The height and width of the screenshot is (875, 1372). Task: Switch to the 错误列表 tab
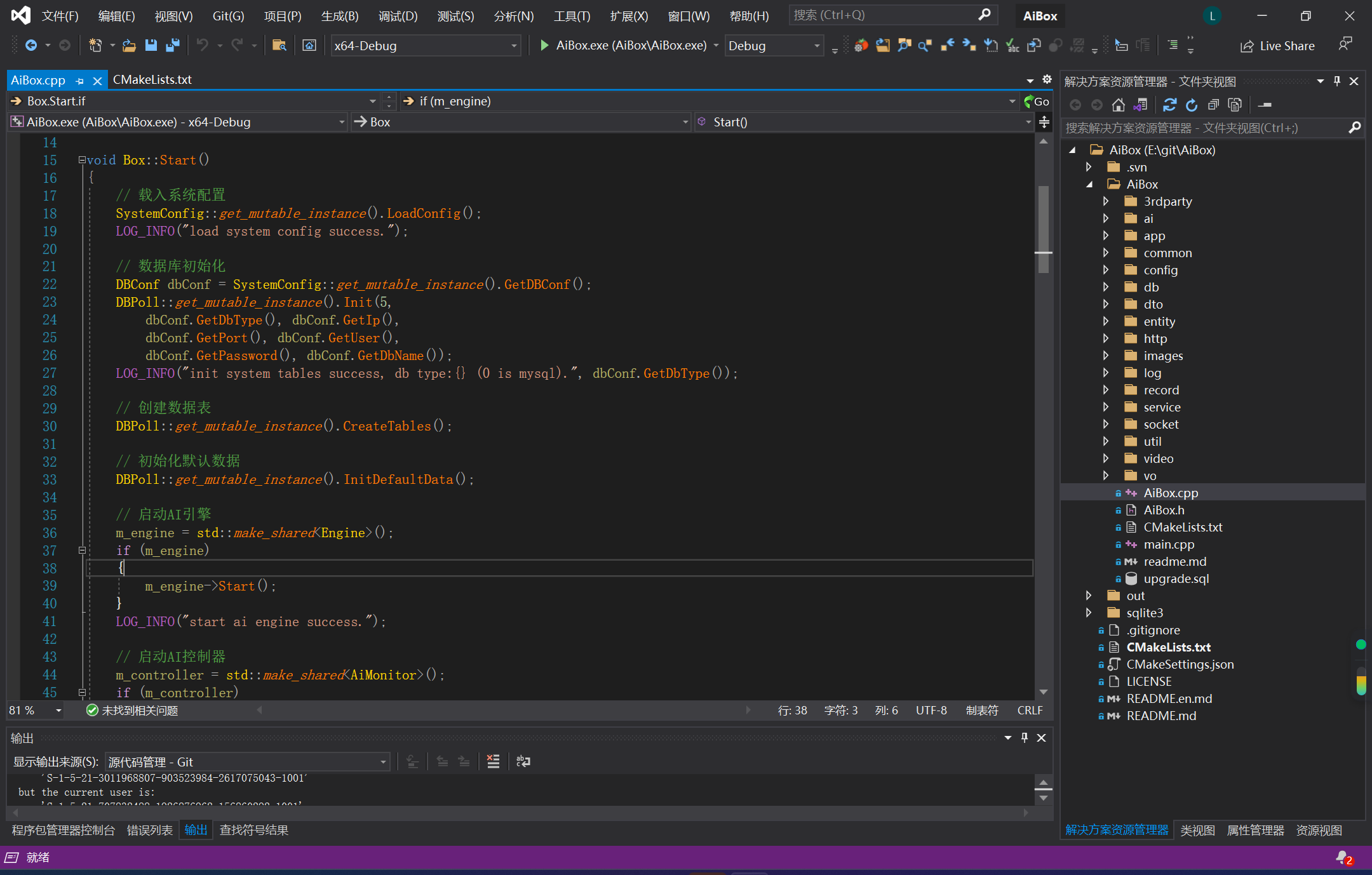149,830
